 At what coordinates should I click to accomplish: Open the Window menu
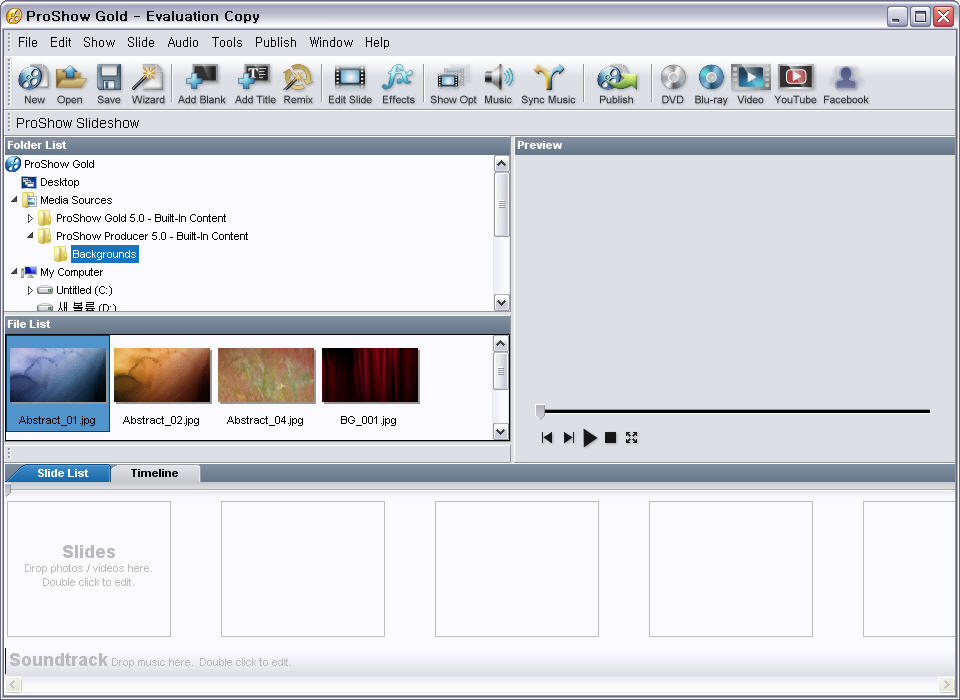pos(331,42)
